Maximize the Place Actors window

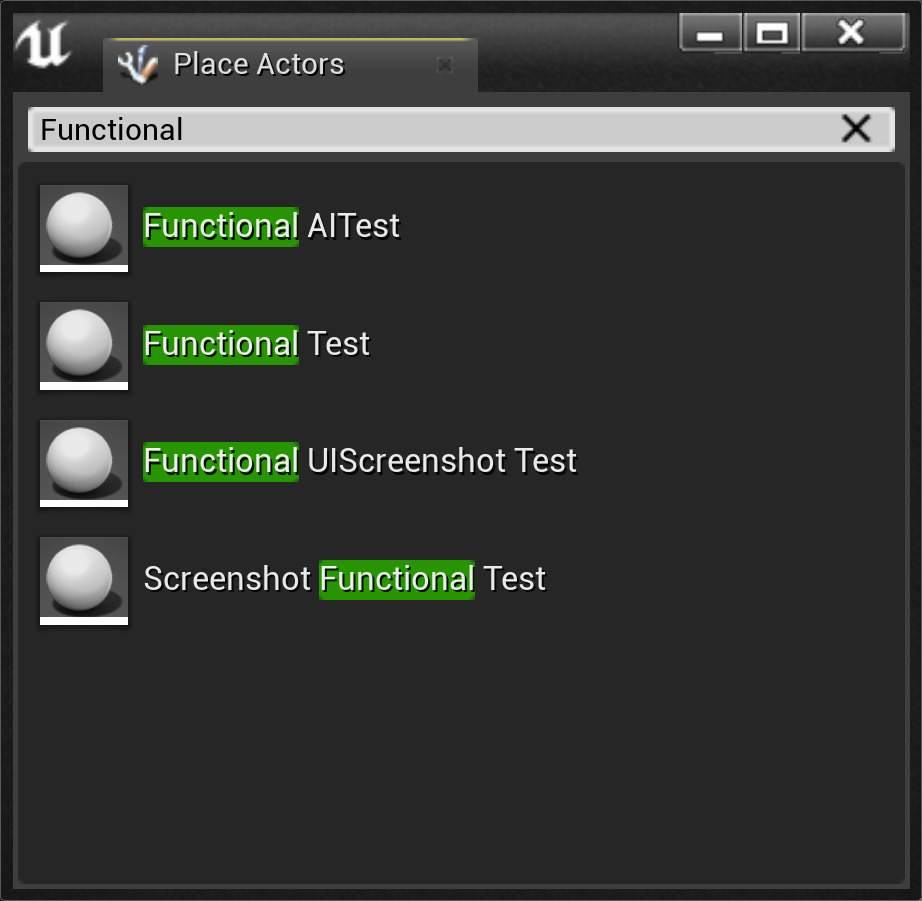pos(771,33)
